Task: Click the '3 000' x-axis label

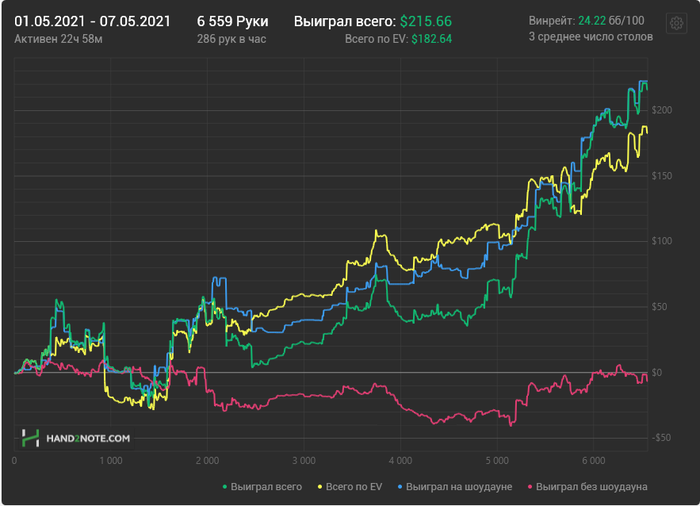Action: pyautogui.click(x=304, y=460)
